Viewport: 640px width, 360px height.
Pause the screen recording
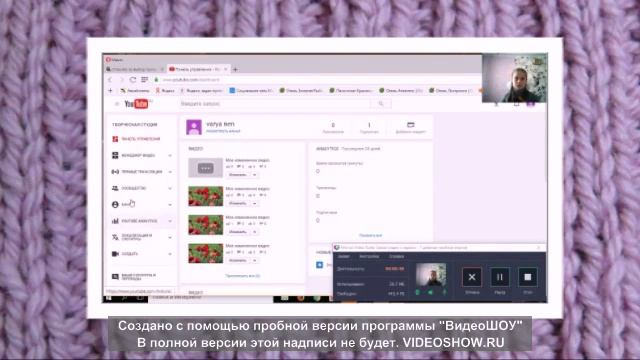point(500,277)
